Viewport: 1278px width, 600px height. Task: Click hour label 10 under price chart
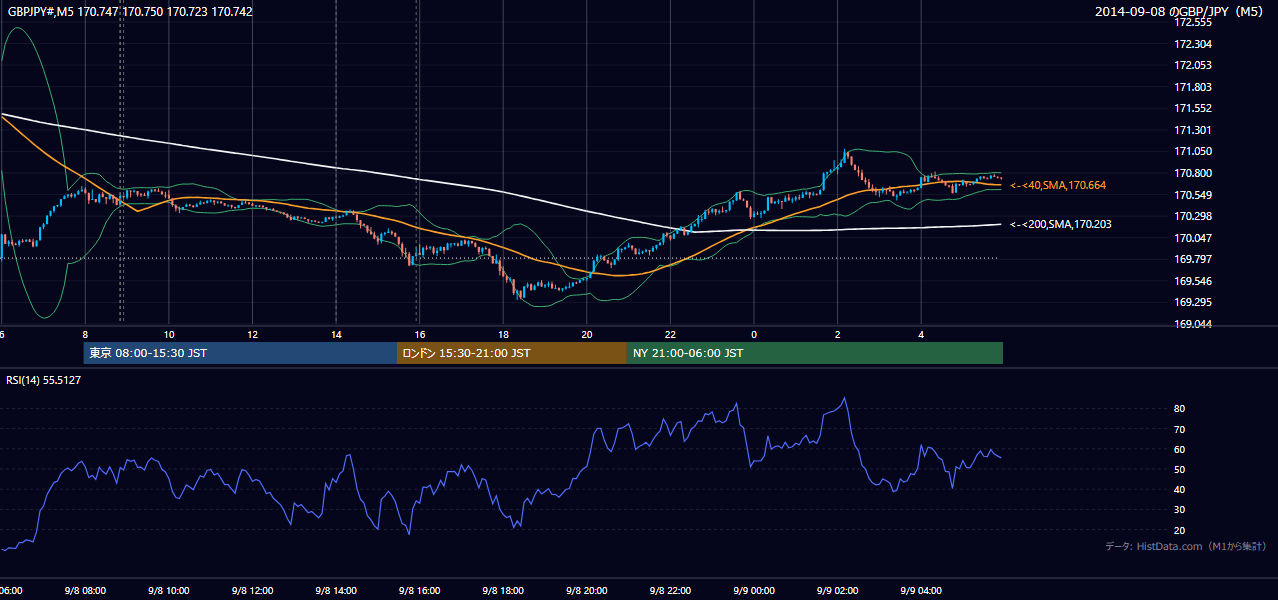pyautogui.click(x=169, y=334)
